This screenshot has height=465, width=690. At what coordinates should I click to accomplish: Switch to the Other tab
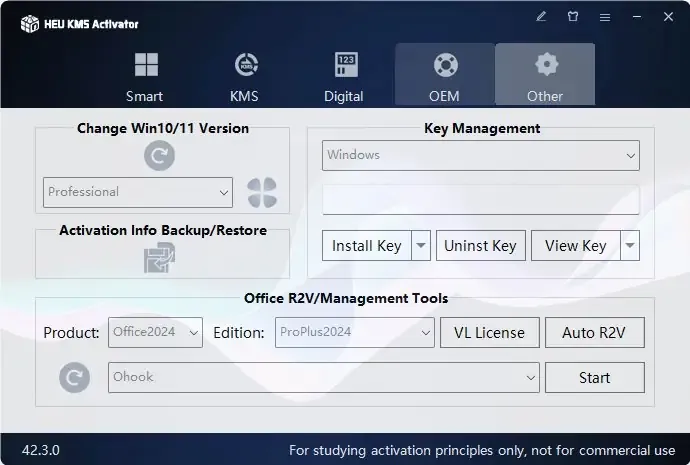(x=545, y=74)
